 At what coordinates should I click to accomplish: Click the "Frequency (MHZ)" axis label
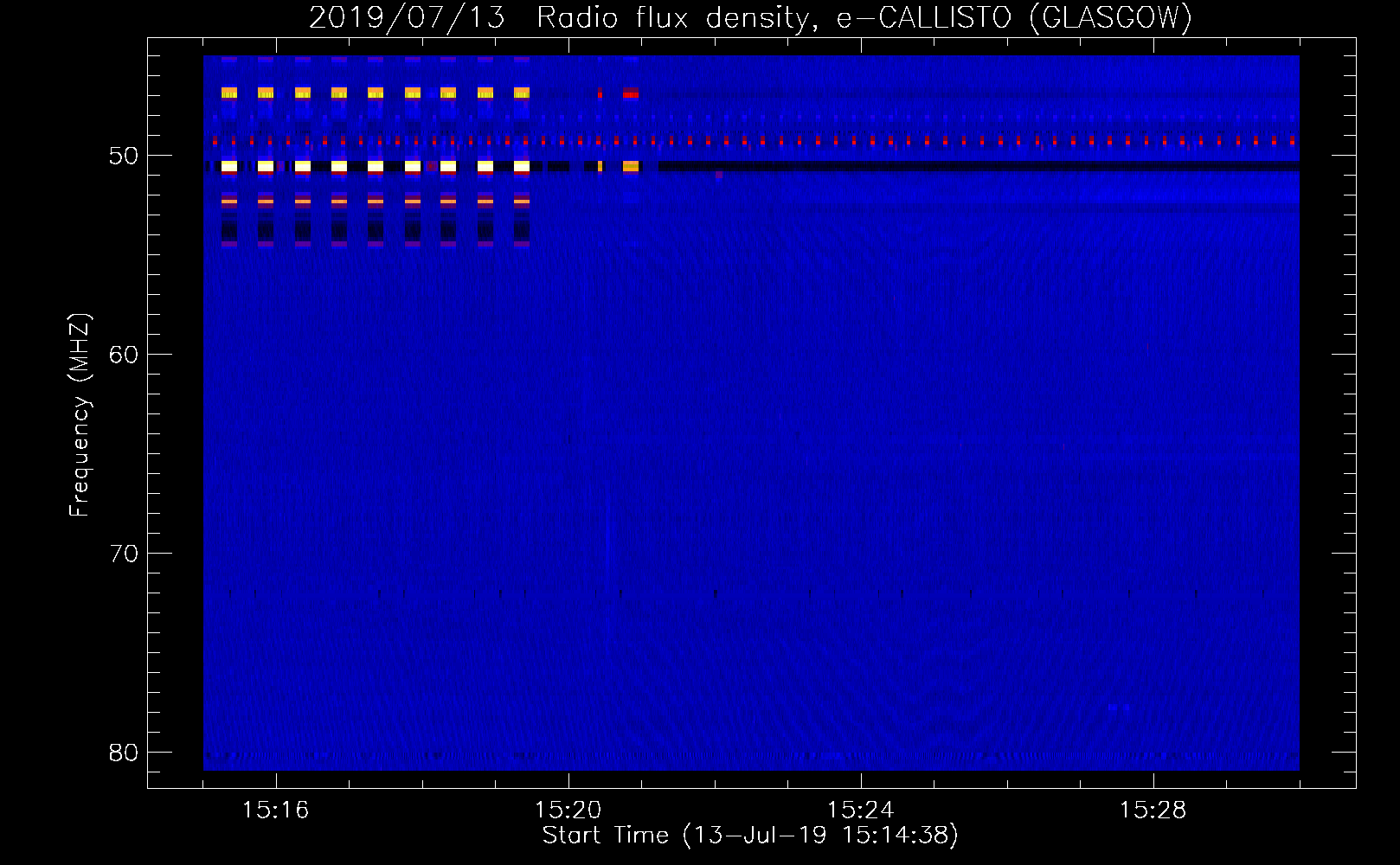point(80,414)
